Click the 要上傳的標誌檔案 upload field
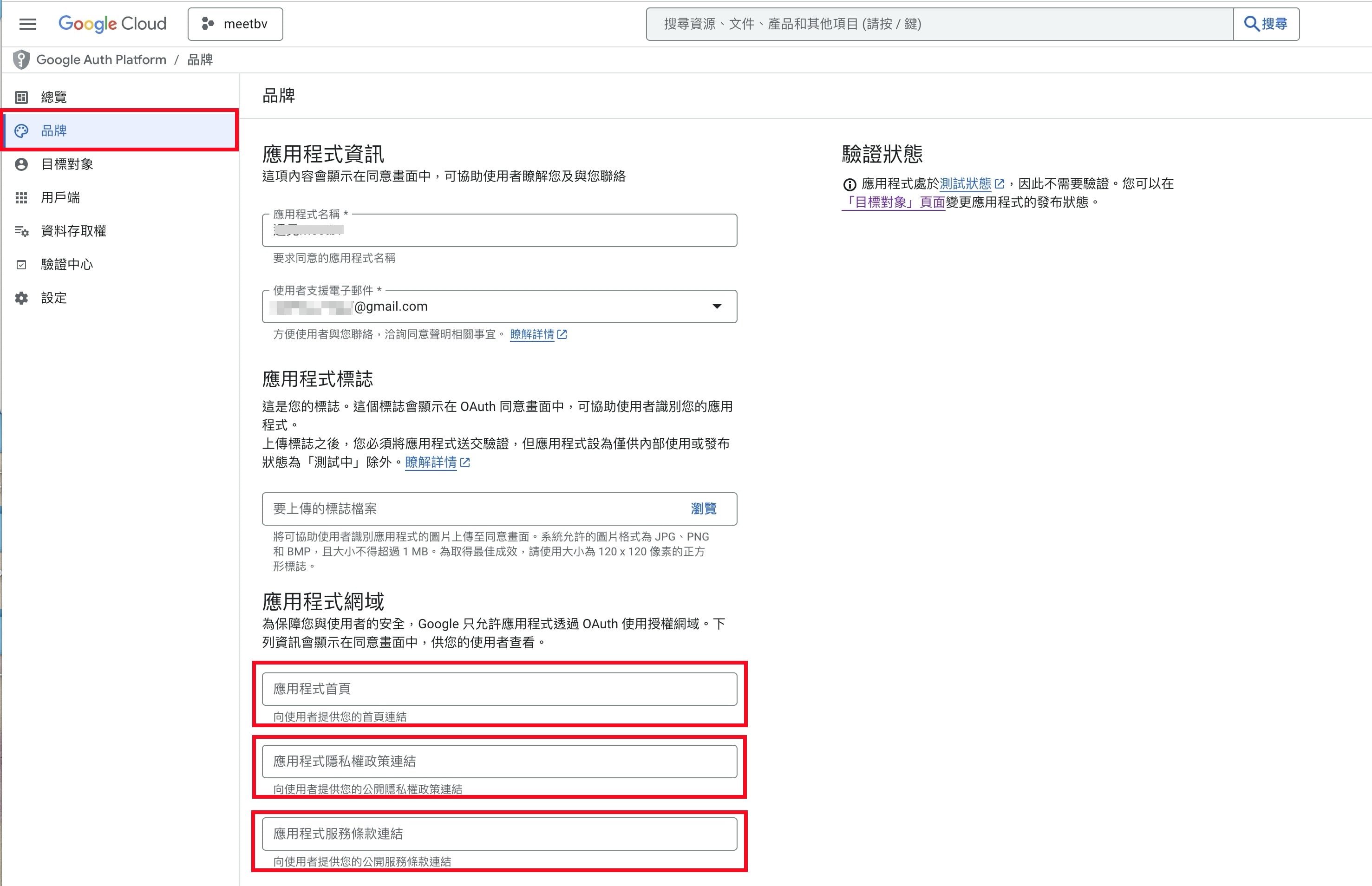Viewport: 1372px width, 886px height. coord(499,508)
